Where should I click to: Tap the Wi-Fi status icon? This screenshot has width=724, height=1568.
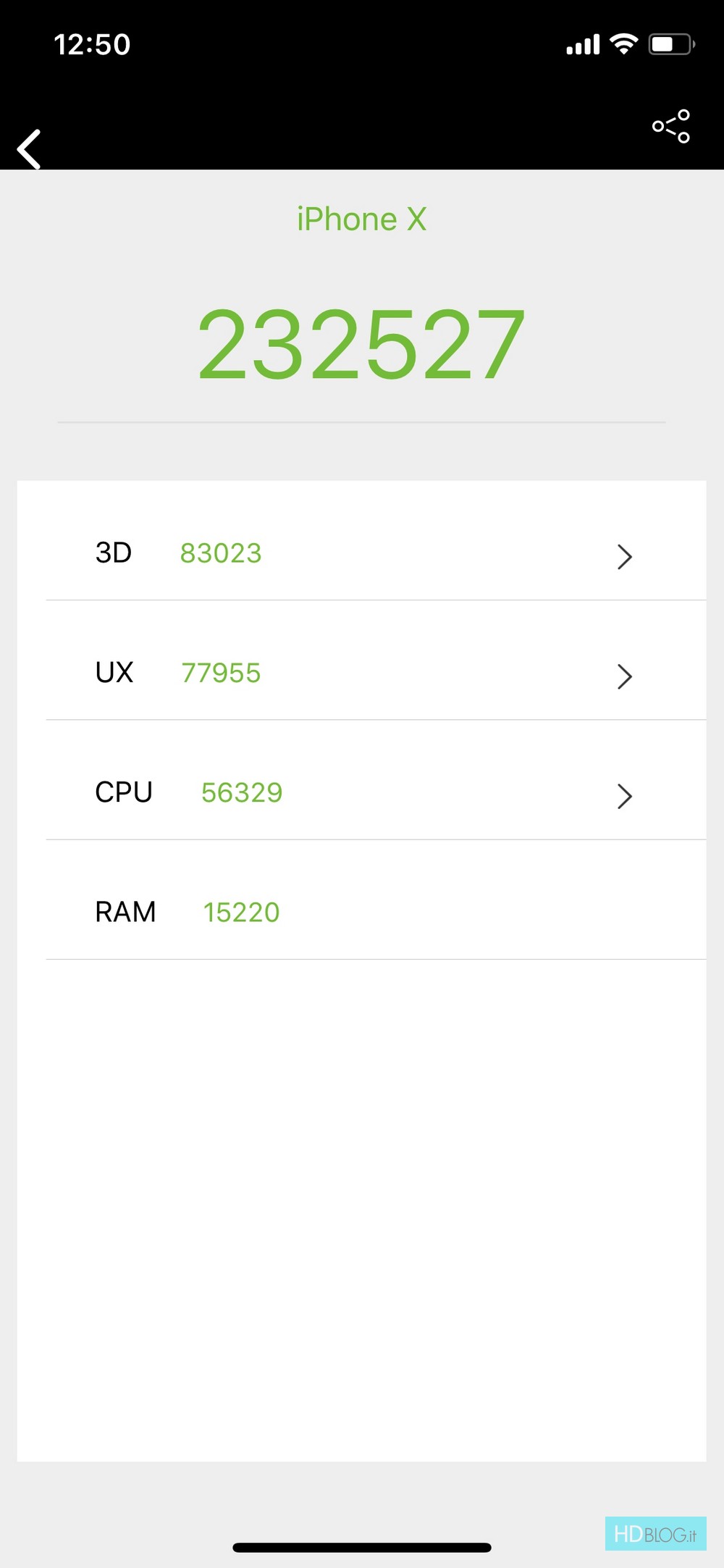pos(623,44)
